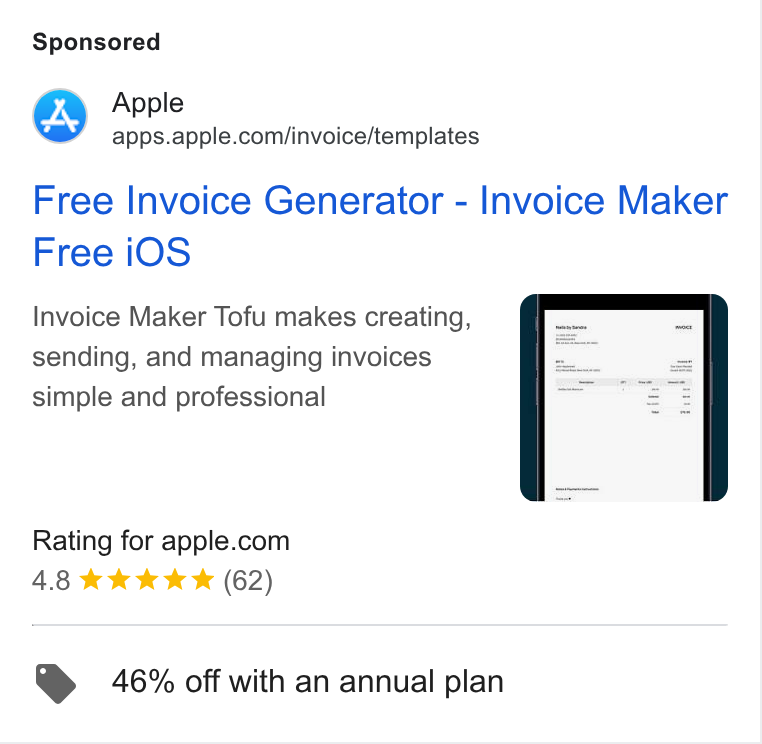Click the fourth gold rating star
This screenshot has width=762, height=744.
175,580
